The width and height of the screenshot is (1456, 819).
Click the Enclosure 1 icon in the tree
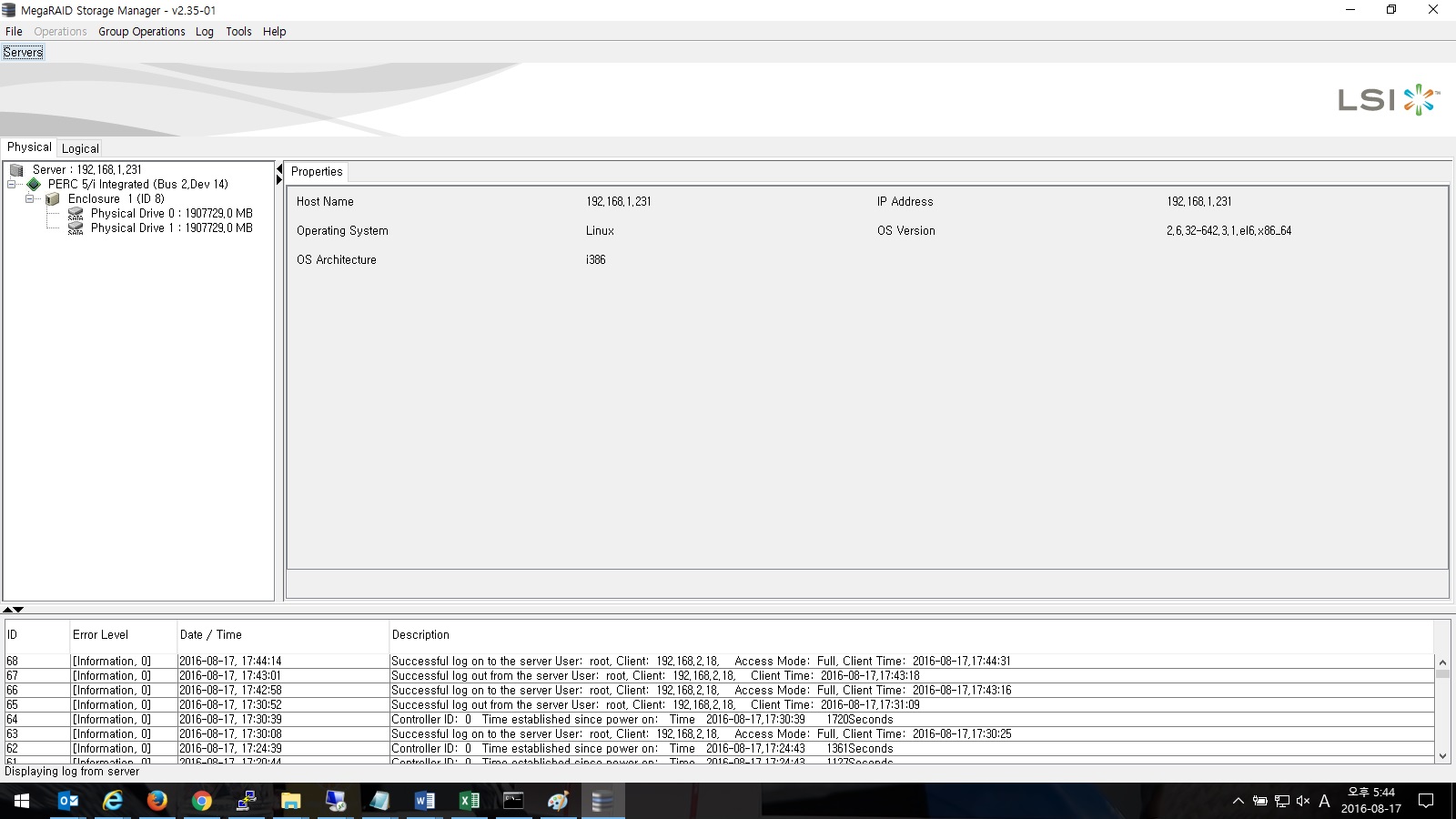tap(53, 198)
